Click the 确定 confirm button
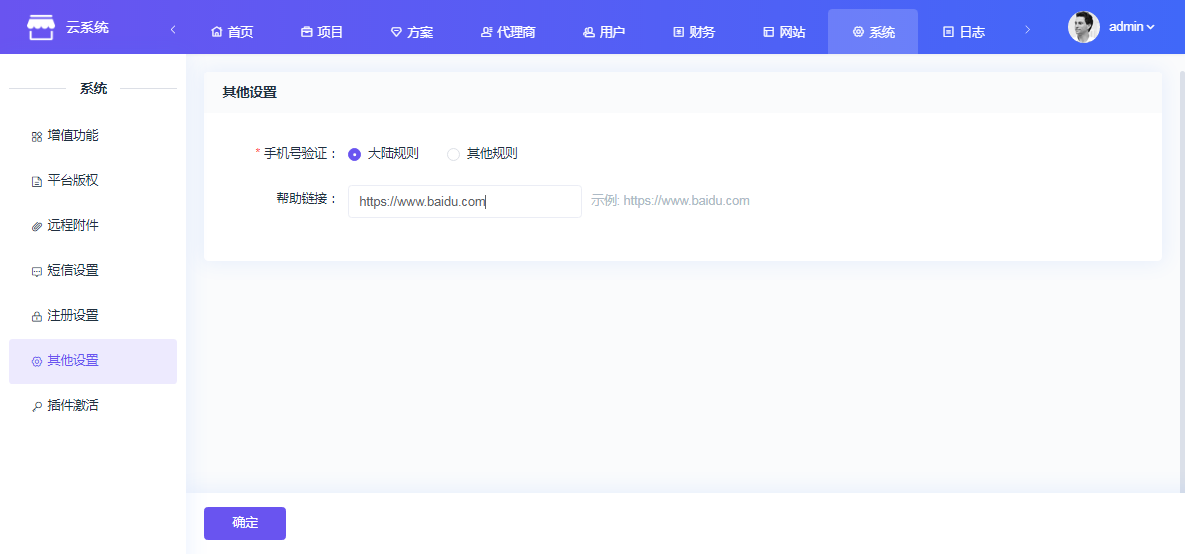The width and height of the screenshot is (1185, 554). [x=245, y=523]
